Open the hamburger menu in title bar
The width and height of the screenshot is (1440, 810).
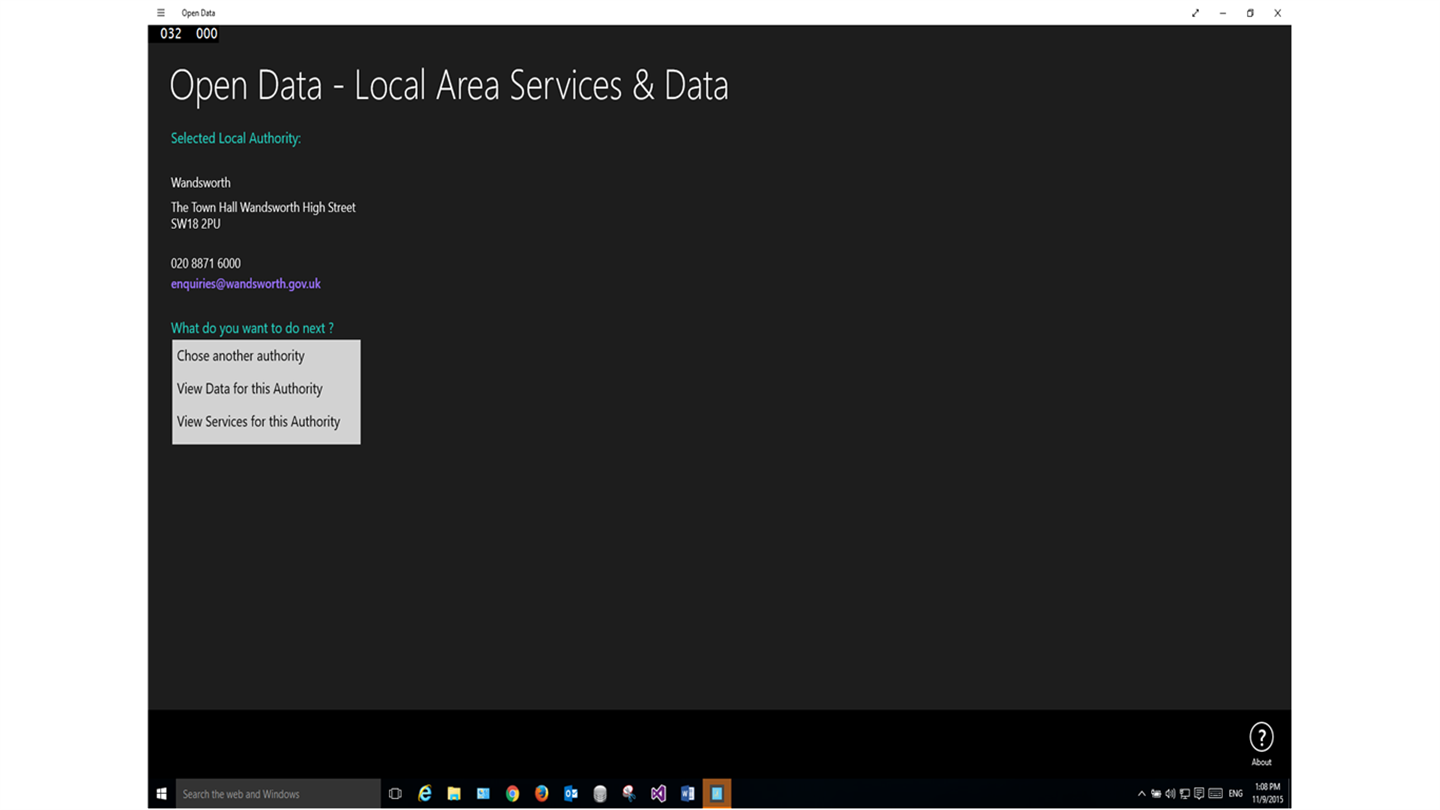click(x=161, y=13)
